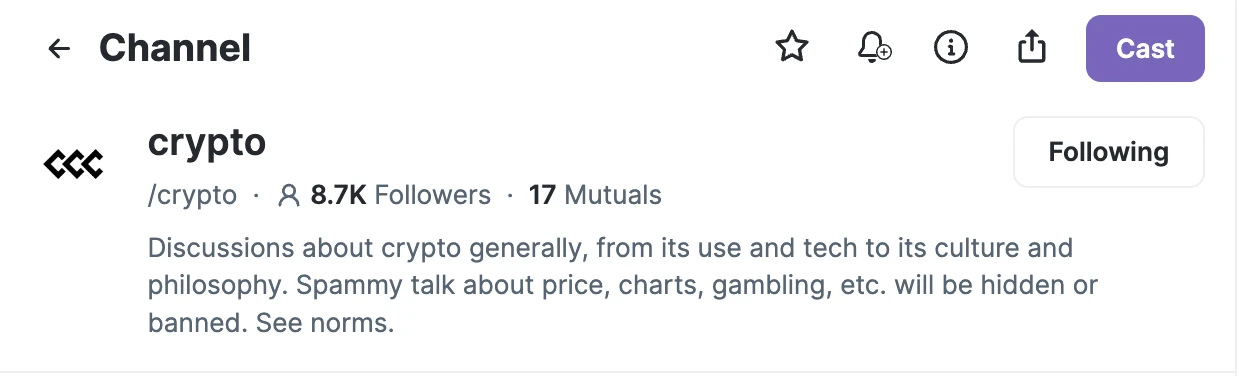This screenshot has width=1242, height=376.
Task: Favorite the channel with the star icon
Action: point(792,47)
